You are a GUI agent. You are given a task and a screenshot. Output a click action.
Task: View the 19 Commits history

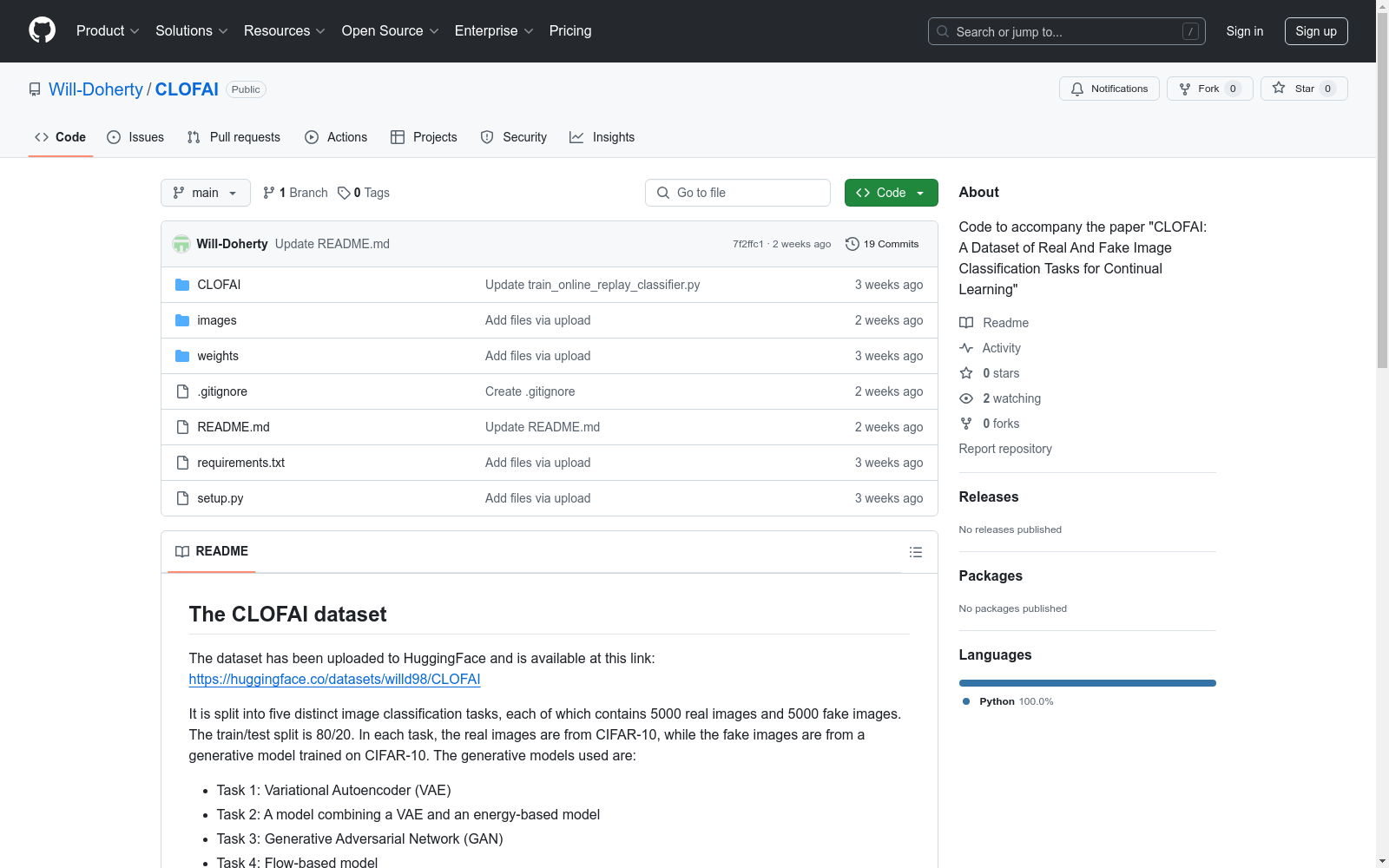[882, 244]
